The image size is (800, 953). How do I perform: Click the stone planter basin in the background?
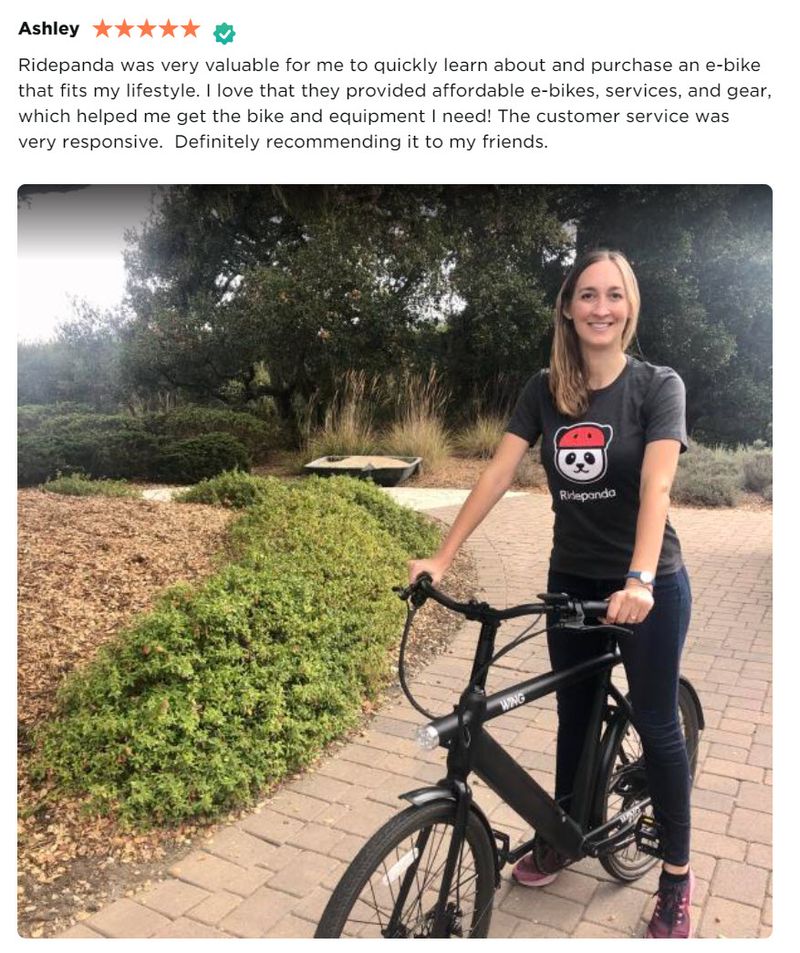coord(364,469)
